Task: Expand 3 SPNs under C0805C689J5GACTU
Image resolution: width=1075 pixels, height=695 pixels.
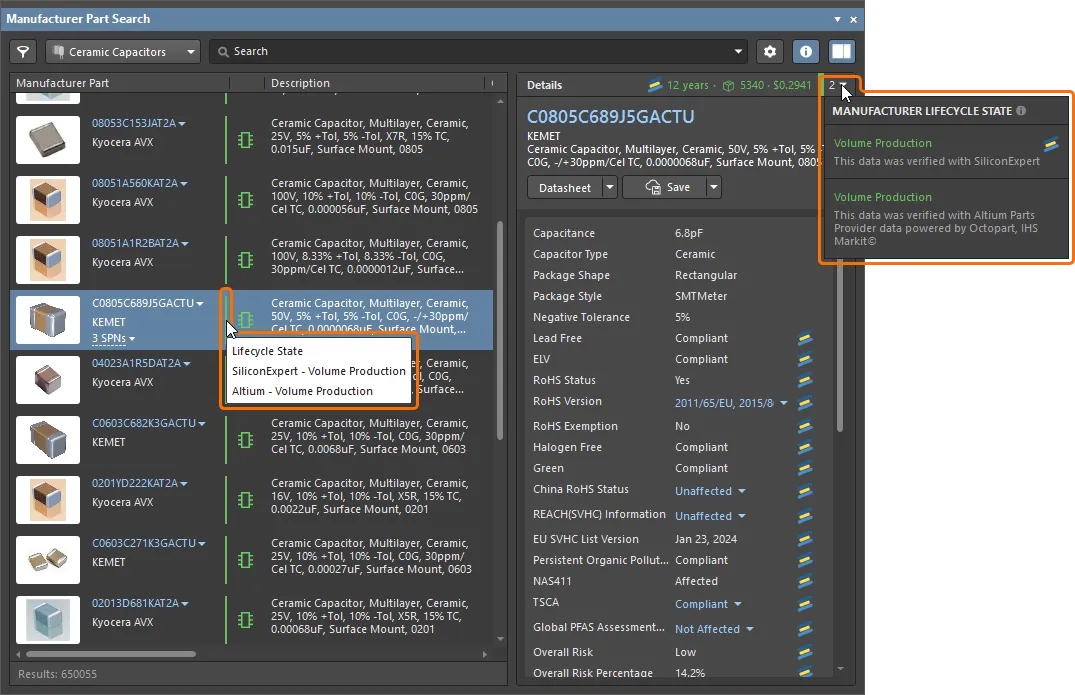Action: (112, 339)
